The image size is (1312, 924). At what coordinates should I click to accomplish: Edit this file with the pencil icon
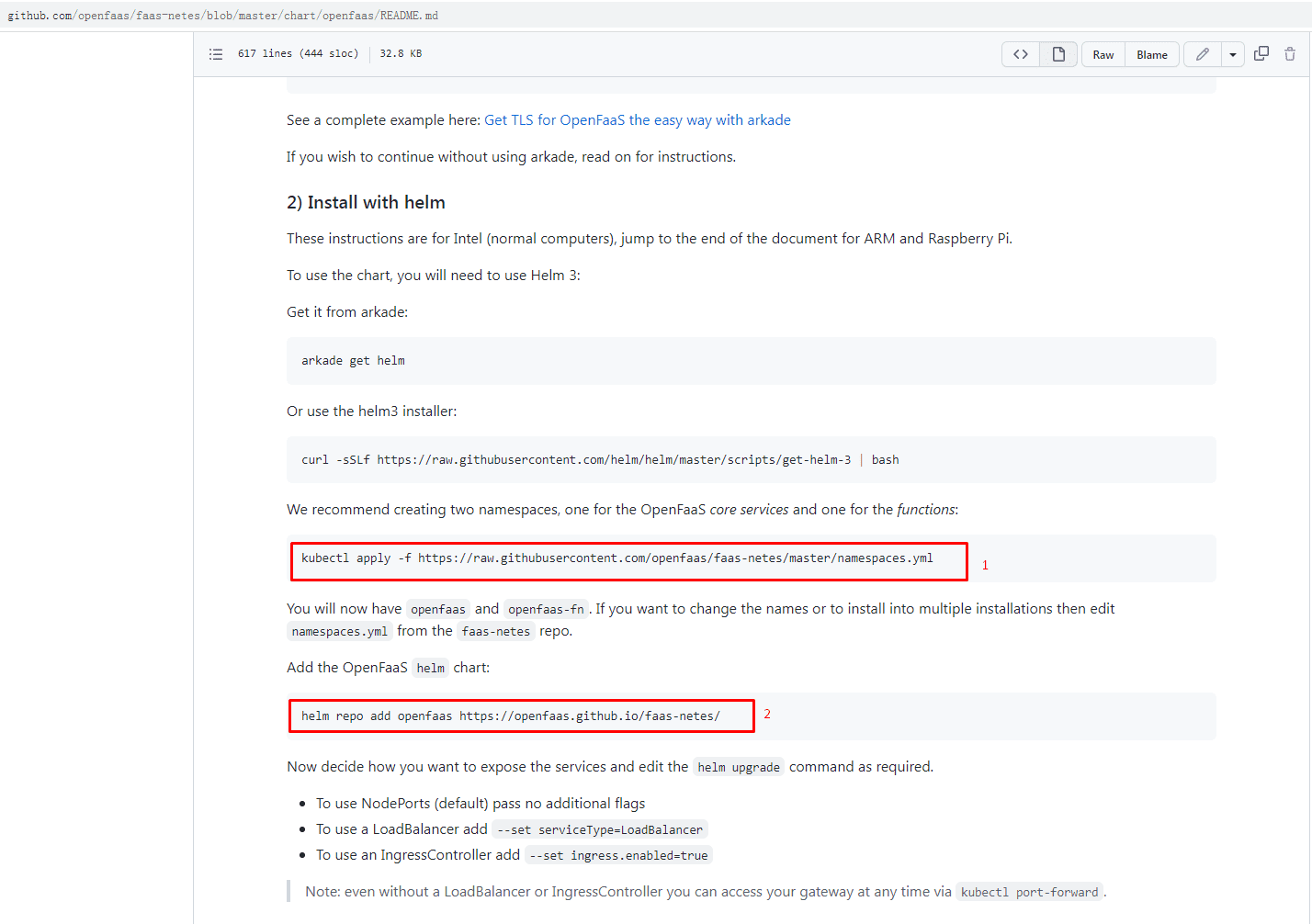point(1203,54)
